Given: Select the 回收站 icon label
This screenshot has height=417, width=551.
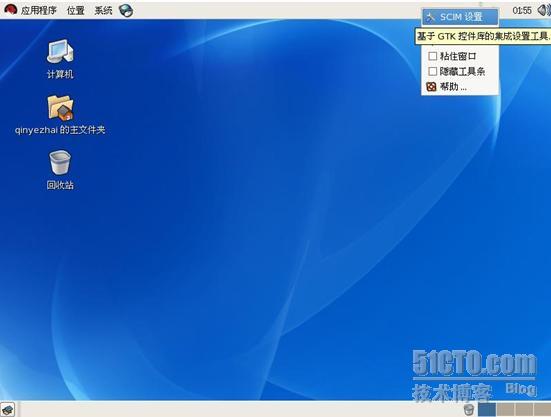Looking at the screenshot, I should coord(60,185).
